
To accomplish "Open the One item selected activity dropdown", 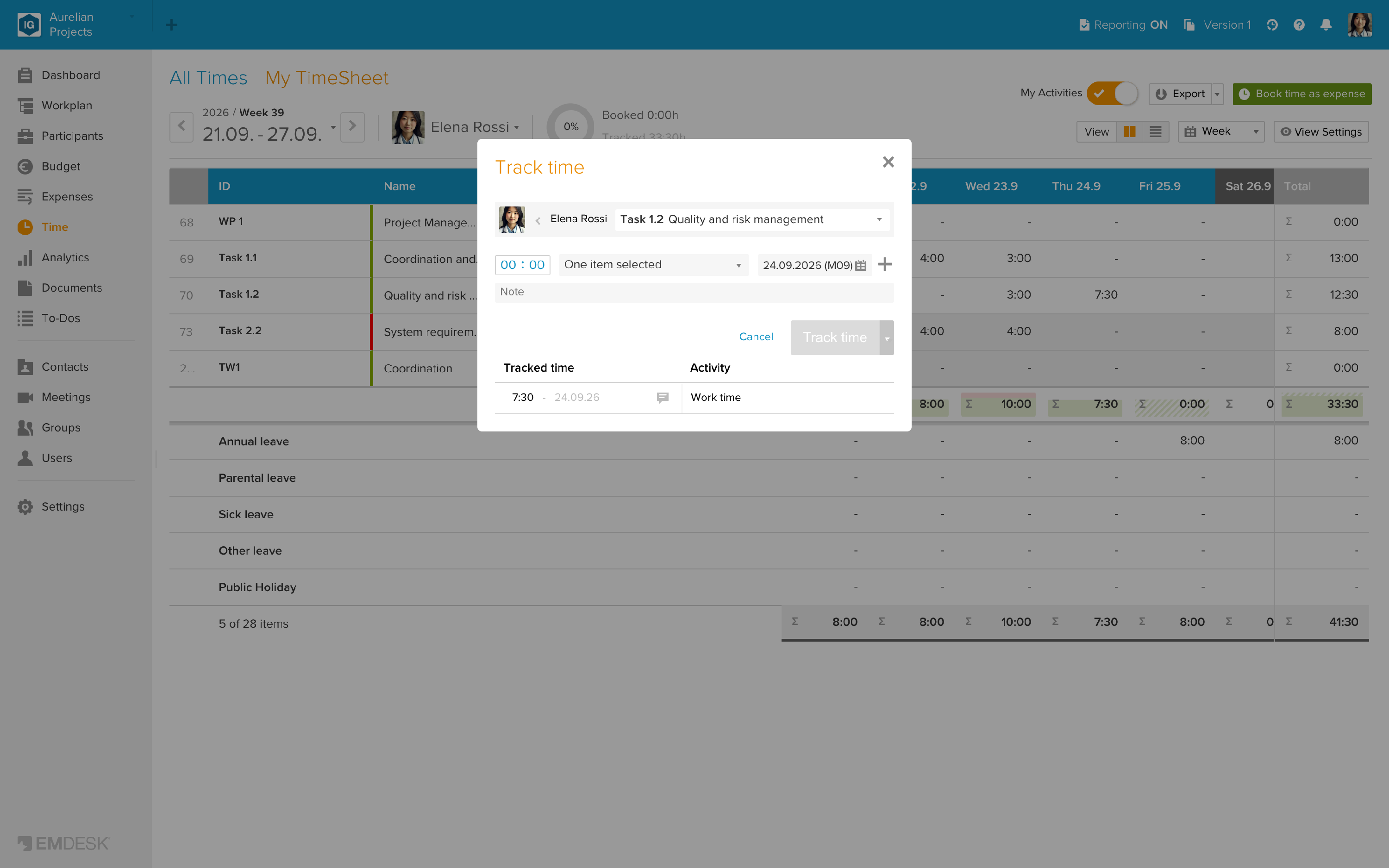I will (x=654, y=265).
